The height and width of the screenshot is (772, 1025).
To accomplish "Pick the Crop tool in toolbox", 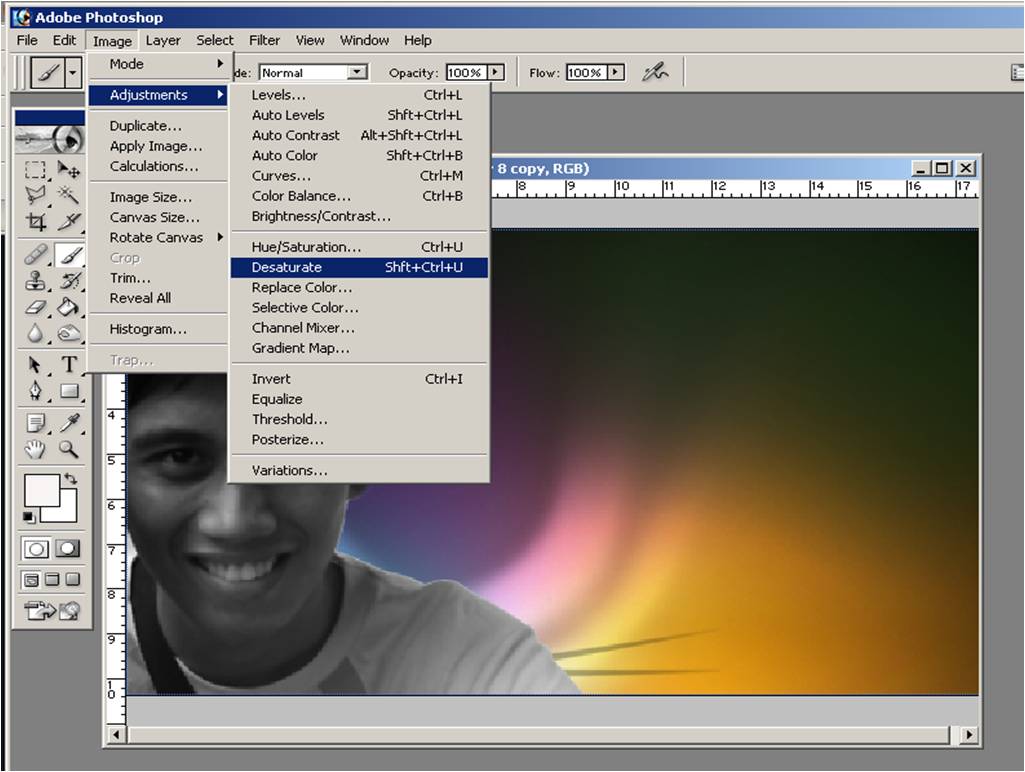I will (36, 222).
